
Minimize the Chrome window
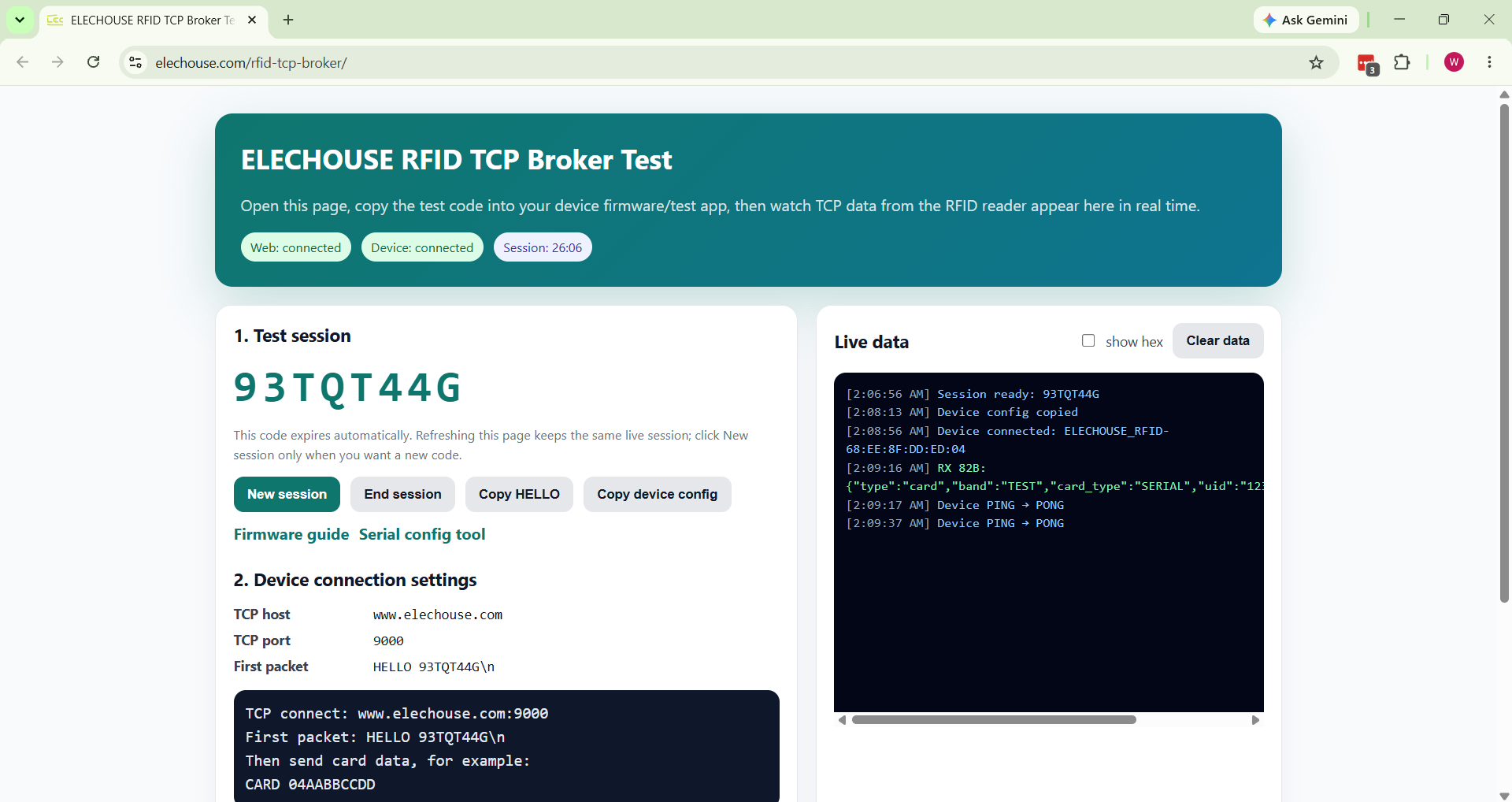[1399, 20]
